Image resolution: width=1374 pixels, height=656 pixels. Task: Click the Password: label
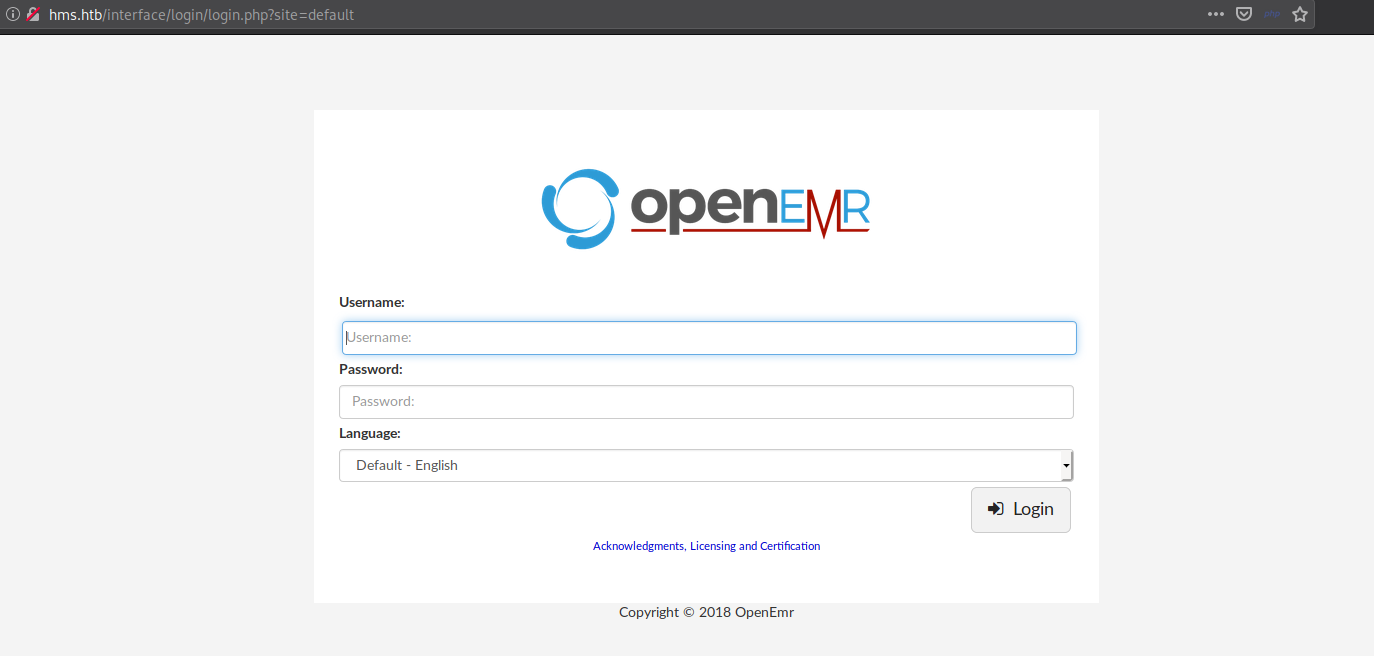point(371,369)
